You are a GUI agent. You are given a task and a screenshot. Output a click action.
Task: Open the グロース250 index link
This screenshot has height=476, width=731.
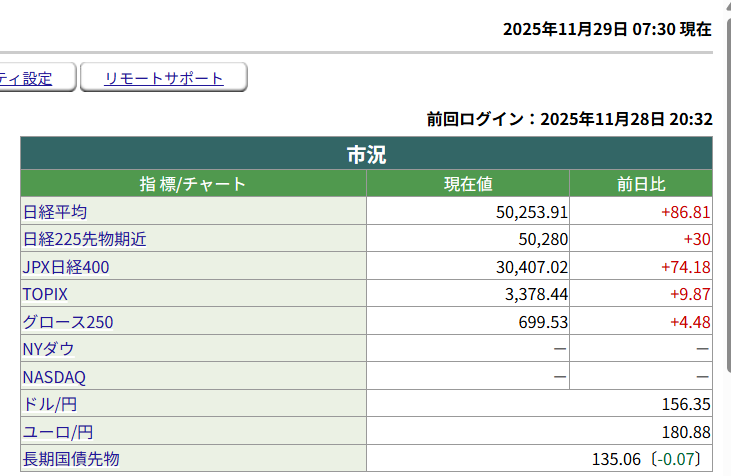point(68,322)
